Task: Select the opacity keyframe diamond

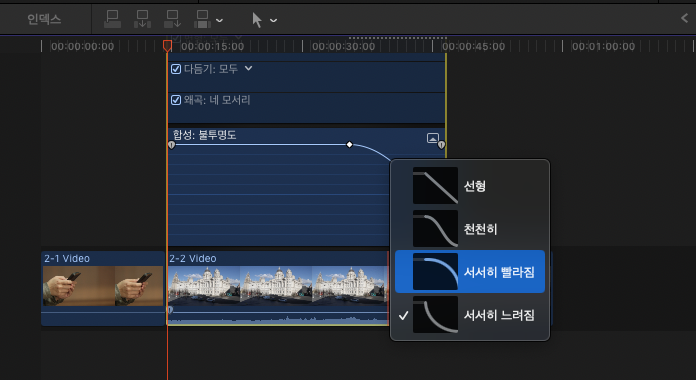Action: 349,145
